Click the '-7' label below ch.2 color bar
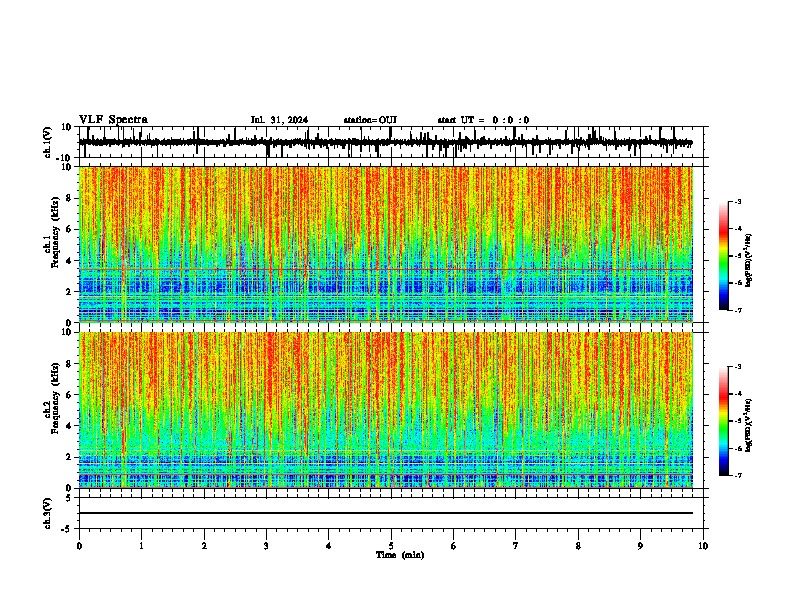 (737, 475)
